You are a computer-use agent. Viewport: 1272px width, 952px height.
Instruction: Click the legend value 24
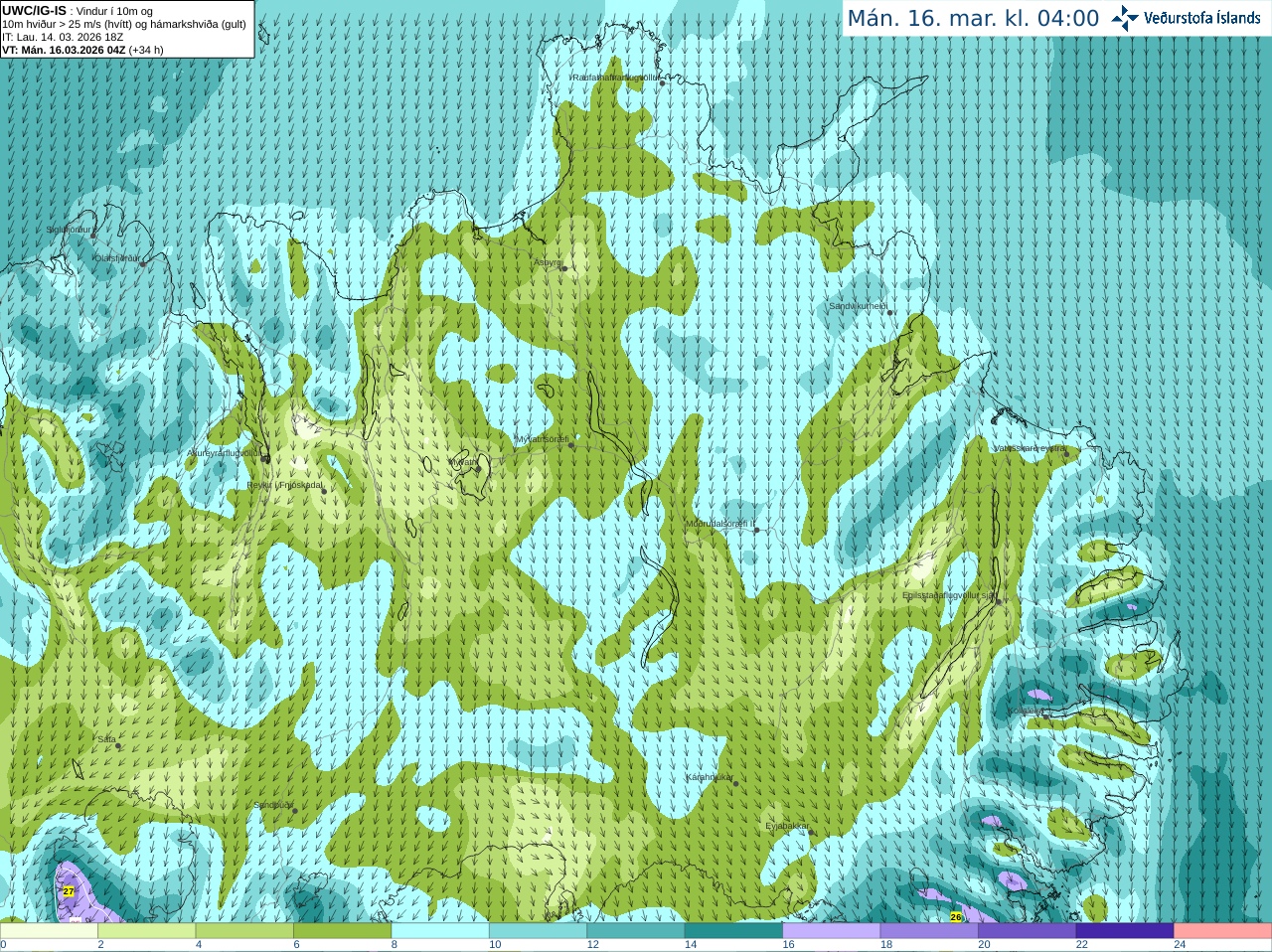point(1180,945)
